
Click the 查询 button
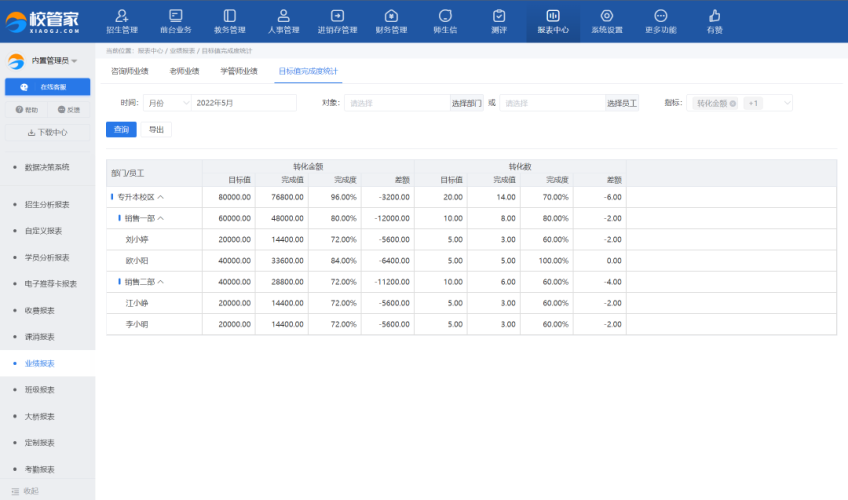(121, 129)
